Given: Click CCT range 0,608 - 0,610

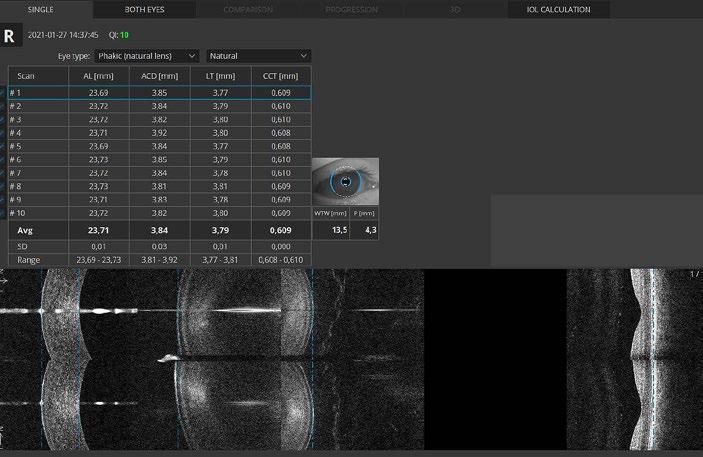Looking at the screenshot, I should tap(281, 260).
